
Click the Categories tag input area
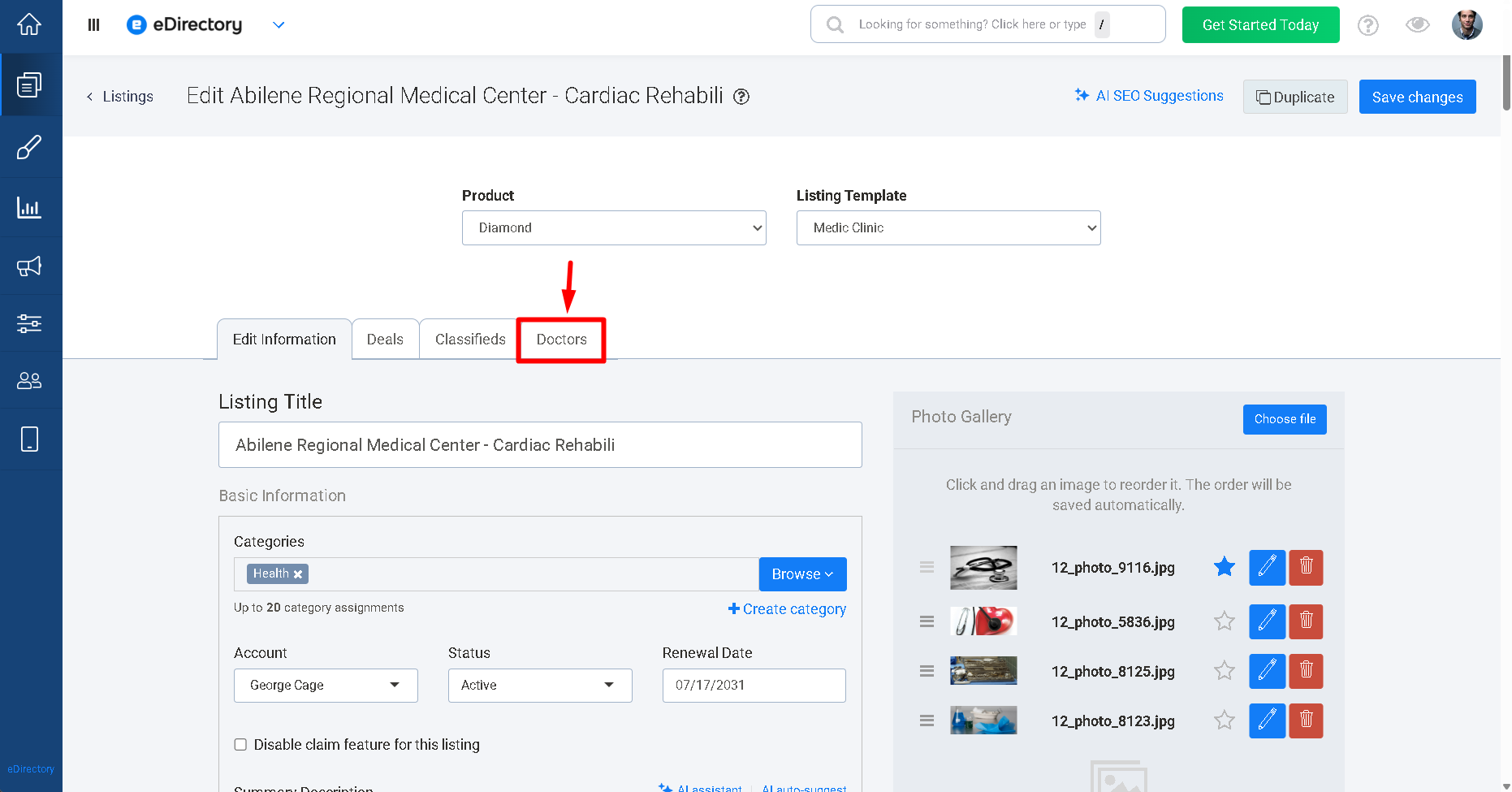coord(496,574)
